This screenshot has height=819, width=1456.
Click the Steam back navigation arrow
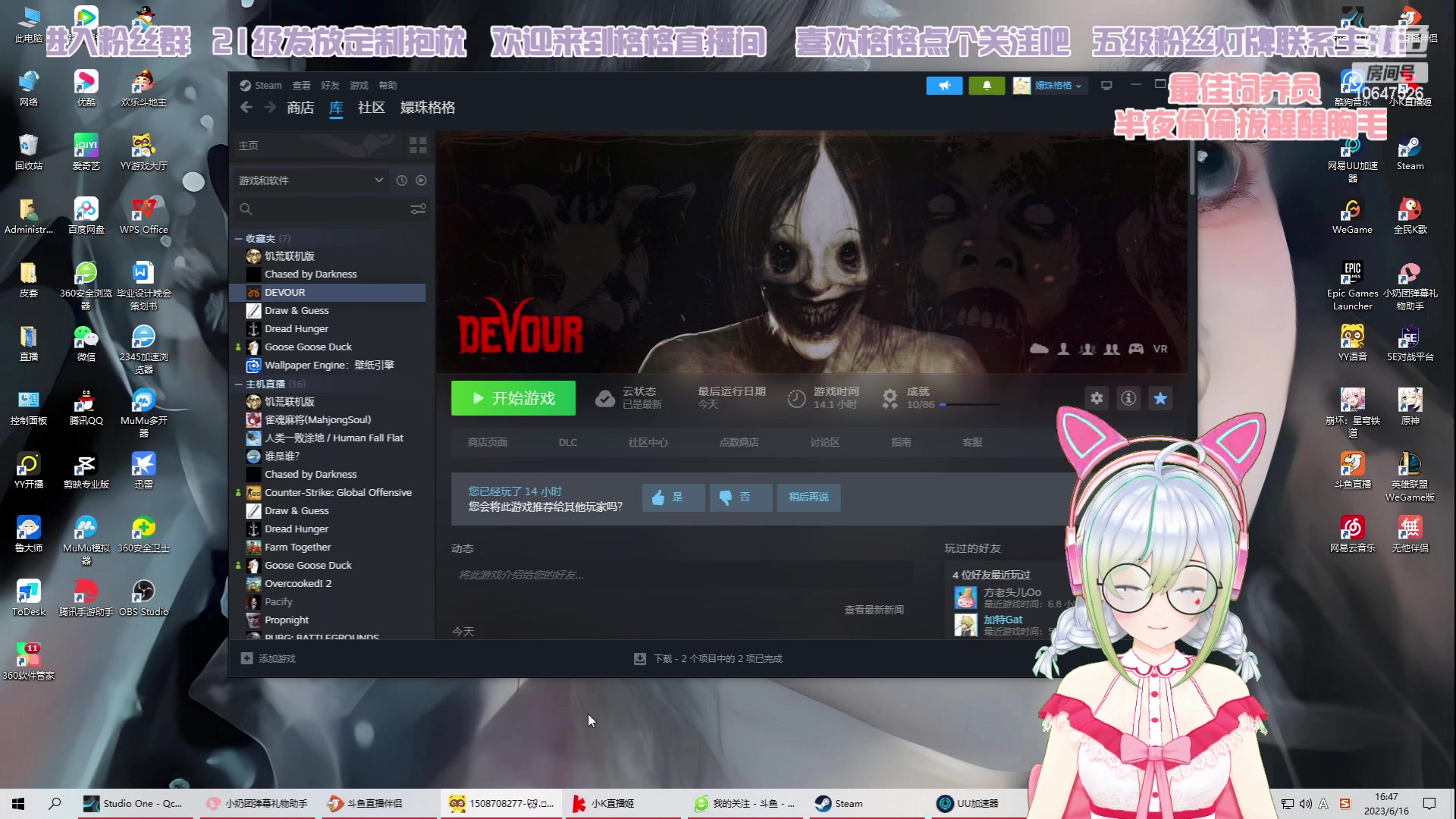(246, 108)
